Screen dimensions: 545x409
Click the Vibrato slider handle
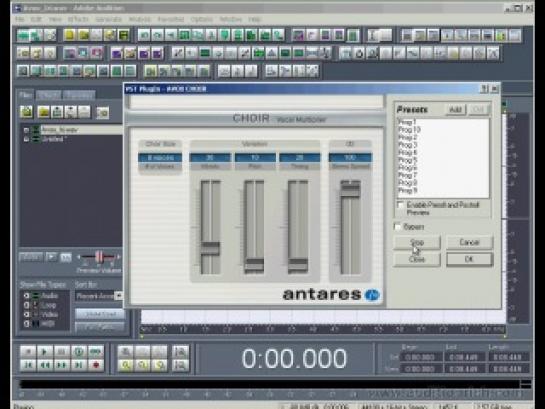[211, 248]
